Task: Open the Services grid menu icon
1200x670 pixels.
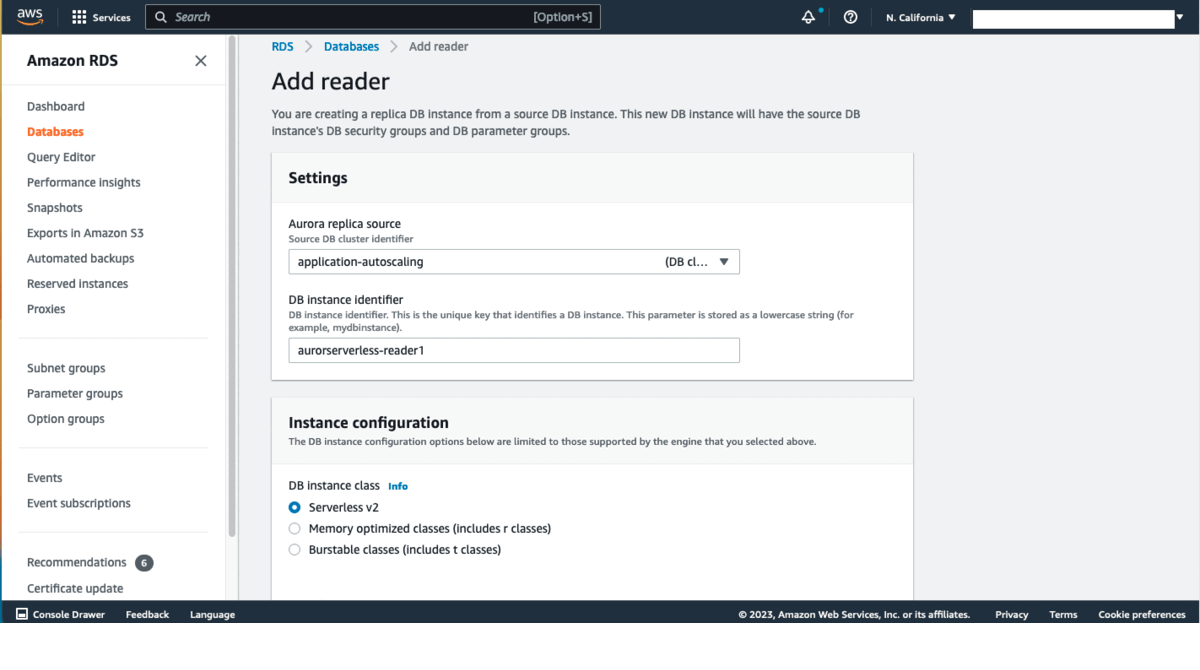Action: 79,17
